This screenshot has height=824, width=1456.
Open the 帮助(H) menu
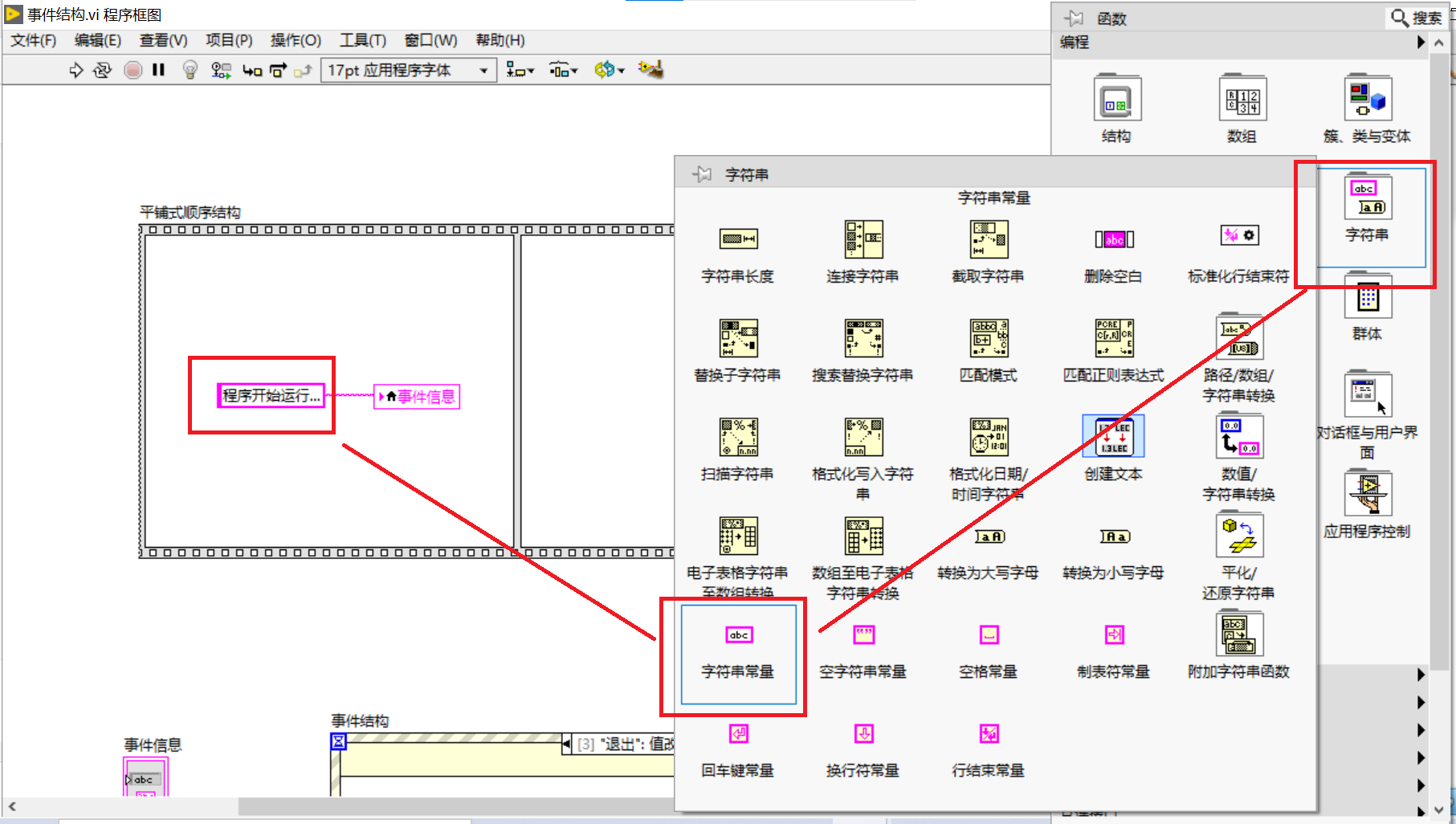[500, 40]
